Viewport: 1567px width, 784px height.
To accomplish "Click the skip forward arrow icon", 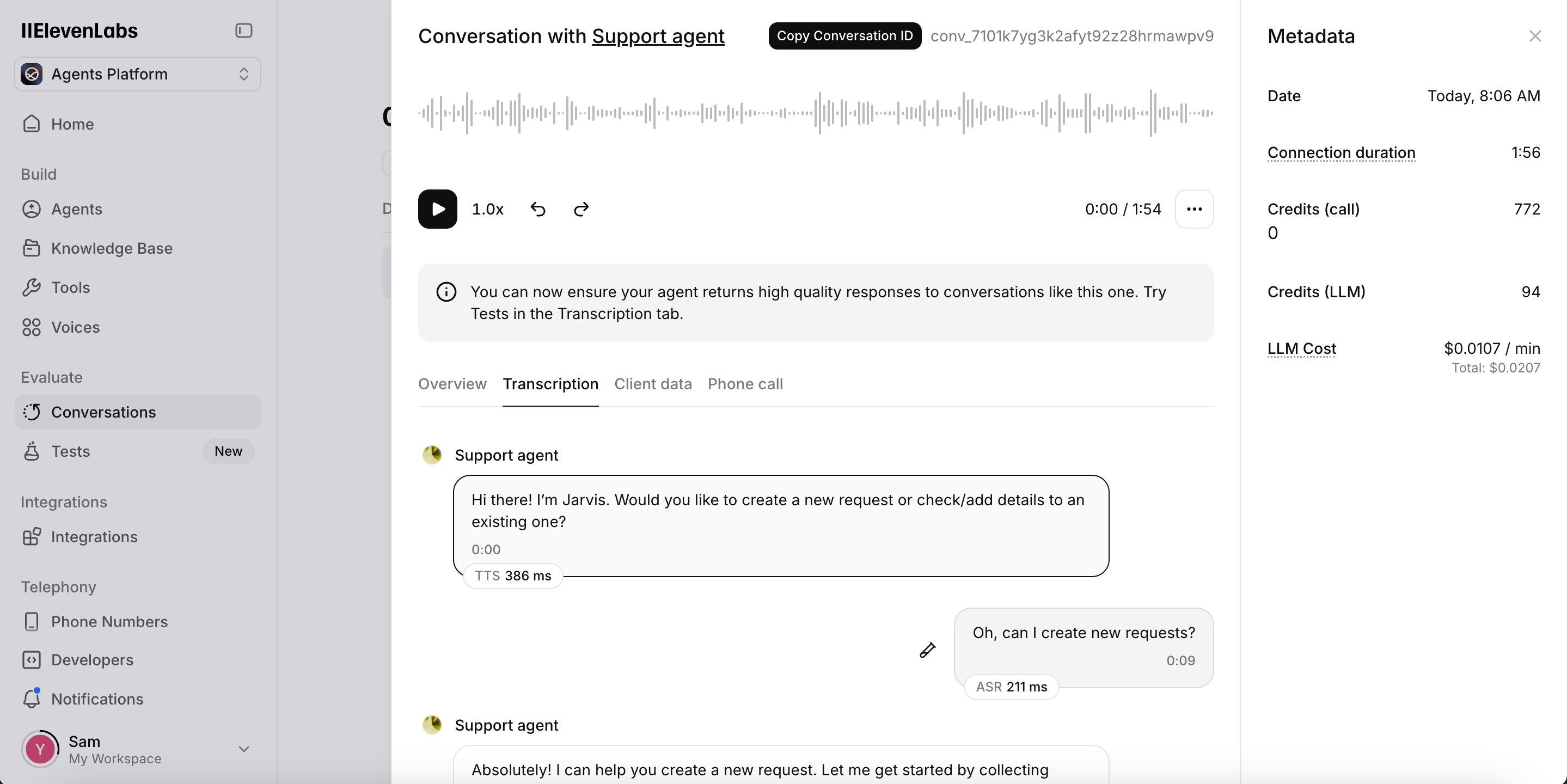I will click(x=581, y=209).
